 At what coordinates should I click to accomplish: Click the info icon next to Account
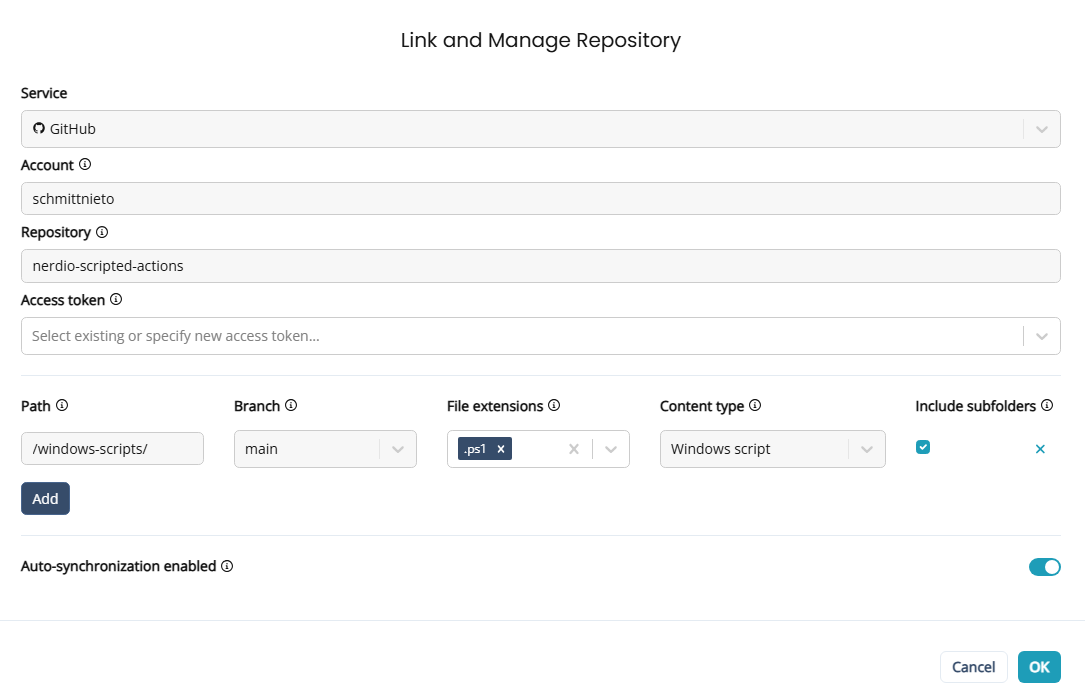coord(85,164)
